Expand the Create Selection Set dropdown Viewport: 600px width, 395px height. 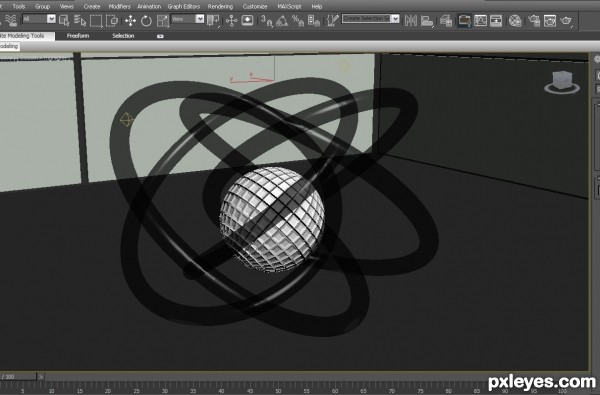(x=395, y=18)
